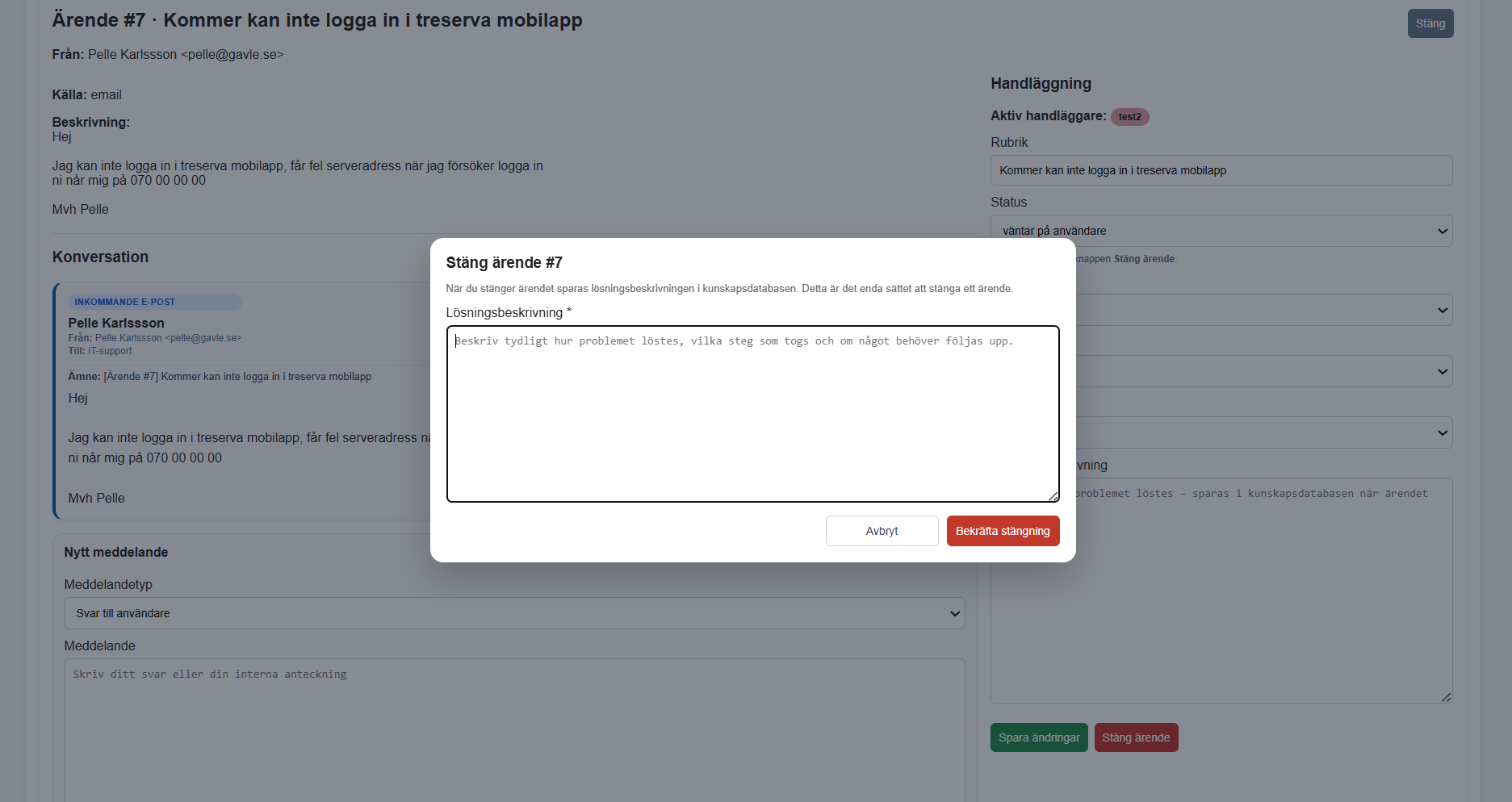This screenshot has width=1512, height=802.
Task: Open the dropdown above the solution description field
Action: [1263, 432]
